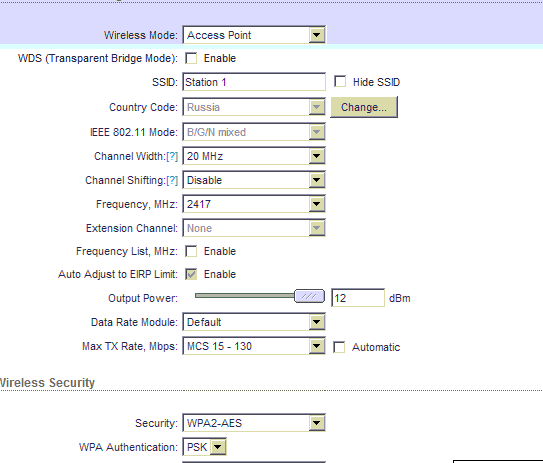Screen dimensions: 543x463
Task: Open the Data Rate Module dropdown
Action: [x=254, y=322]
